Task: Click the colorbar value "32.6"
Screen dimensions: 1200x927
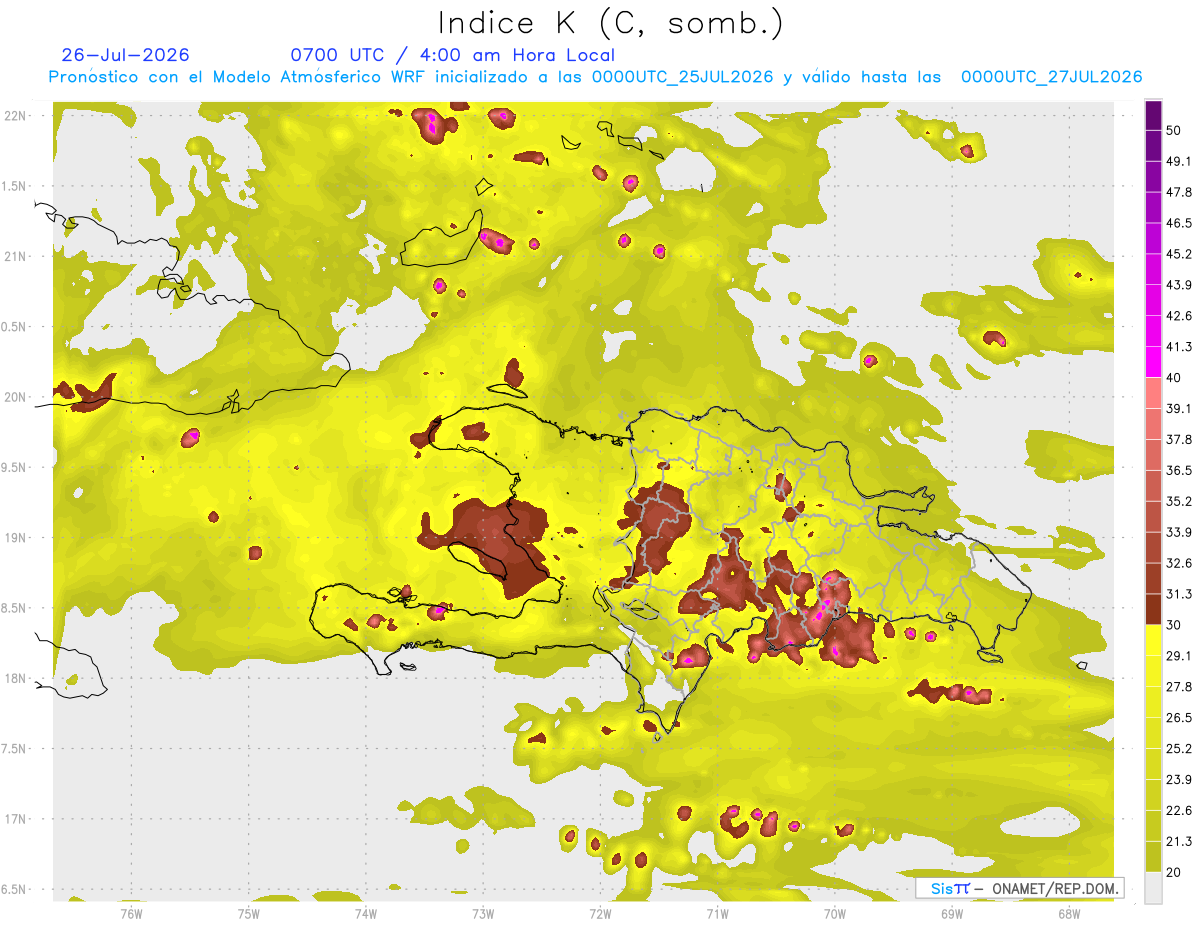Action: coord(1180,563)
